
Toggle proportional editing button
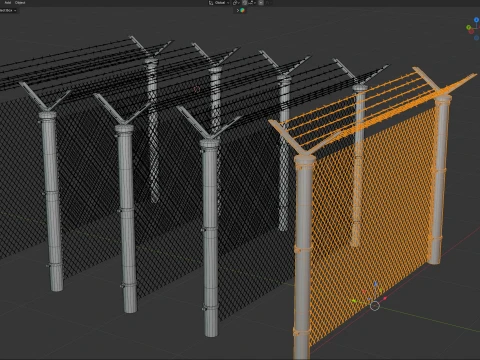click(261, 3)
